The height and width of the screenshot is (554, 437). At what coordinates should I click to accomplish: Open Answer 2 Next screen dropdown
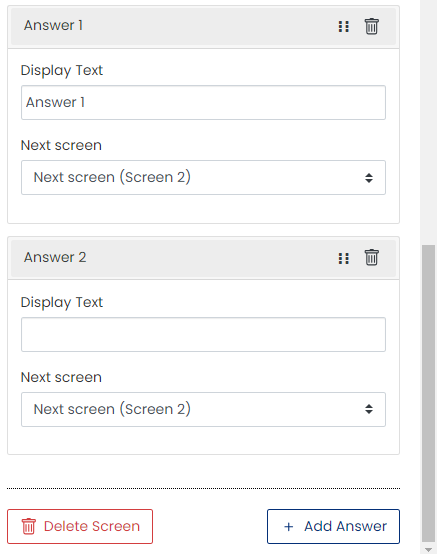203,409
